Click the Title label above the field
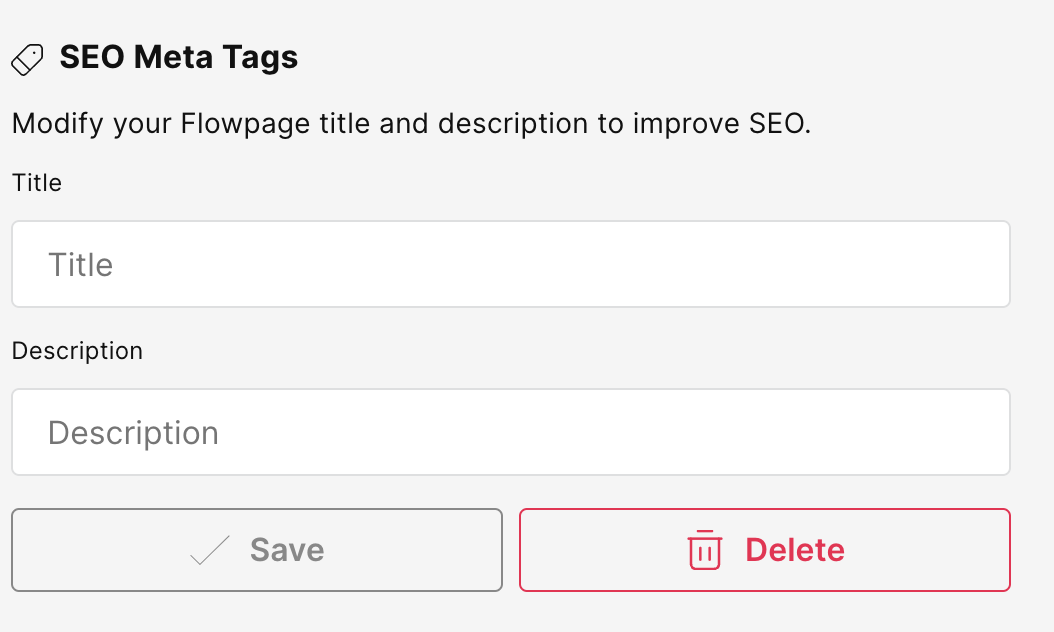The width and height of the screenshot is (1054, 632). coord(37,183)
